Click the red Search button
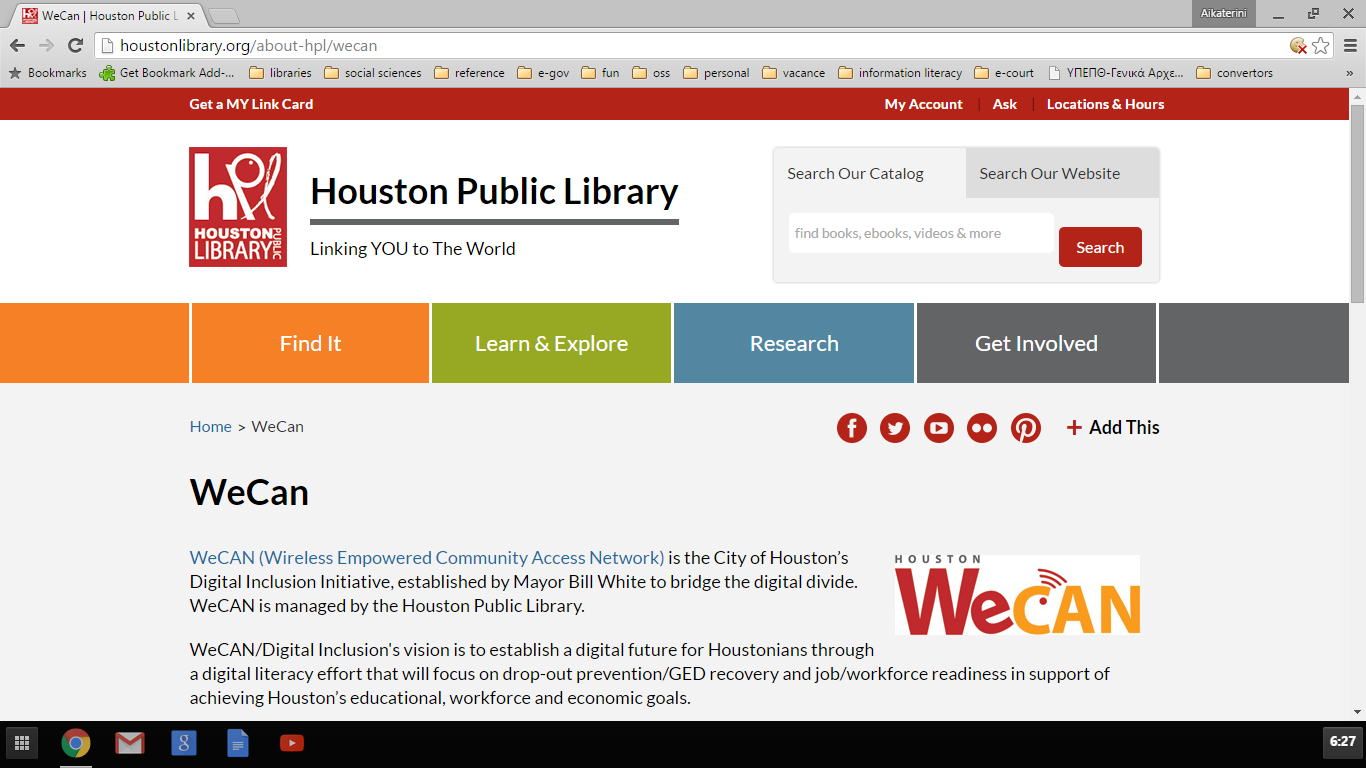This screenshot has height=768, width=1366. click(x=1100, y=247)
